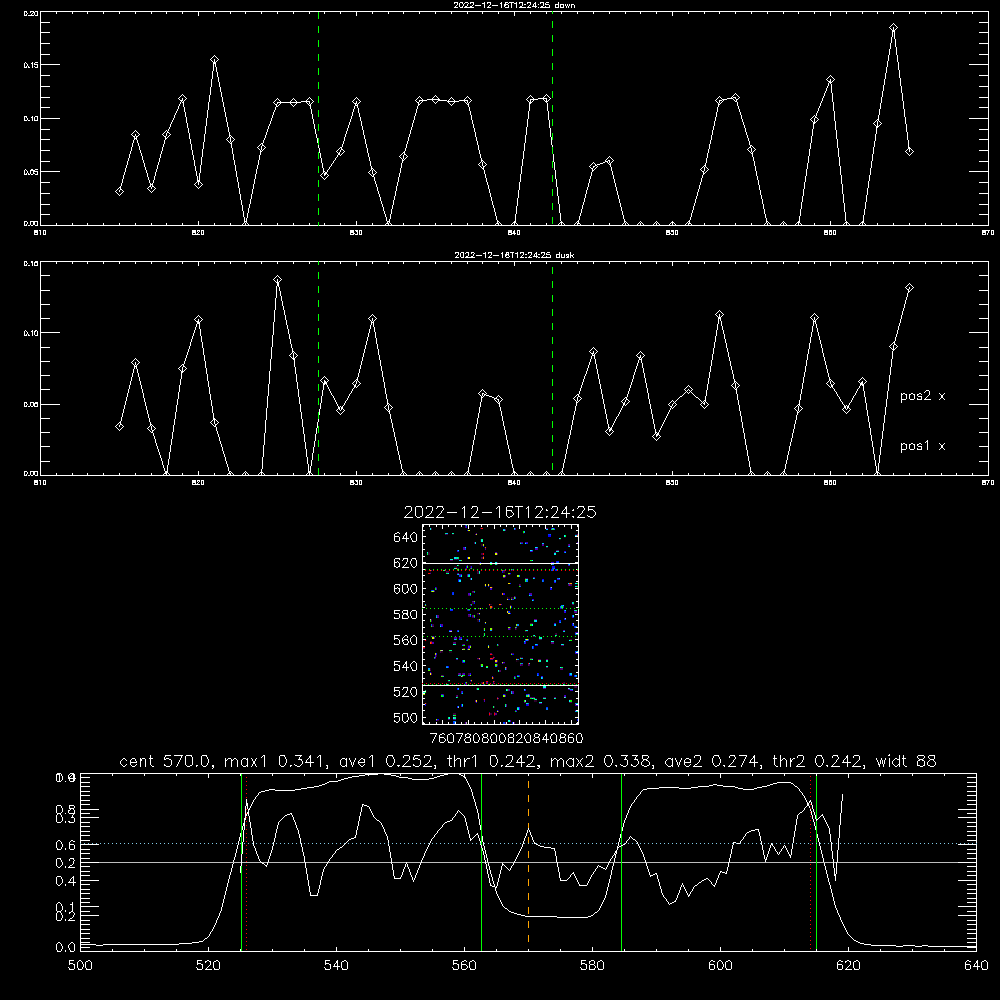
Task: Click the left green dashed line in dawn plot
Action: point(318,118)
